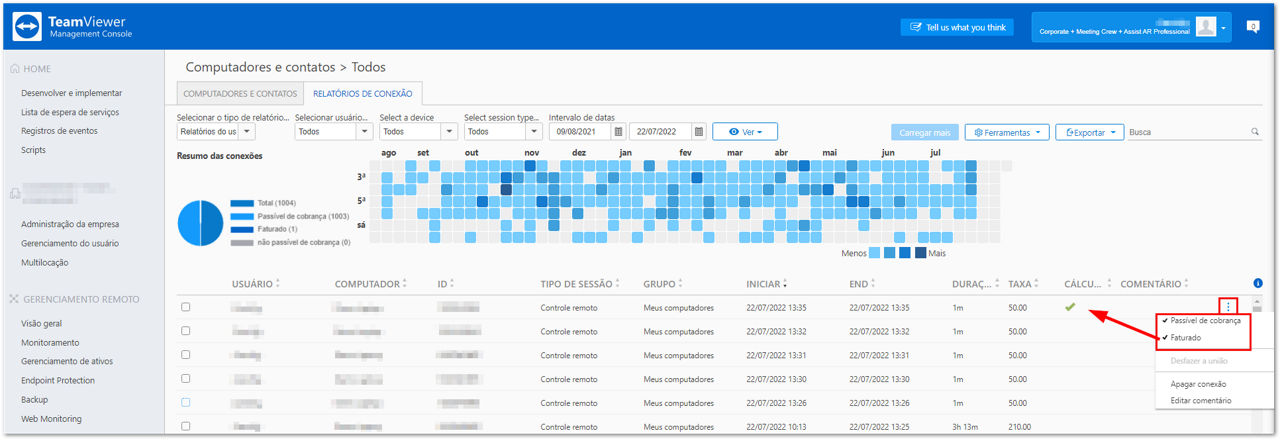Open Scripts in the sidebar
The height and width of the screenshot is (440, 1280).
[x=34, y=150]
